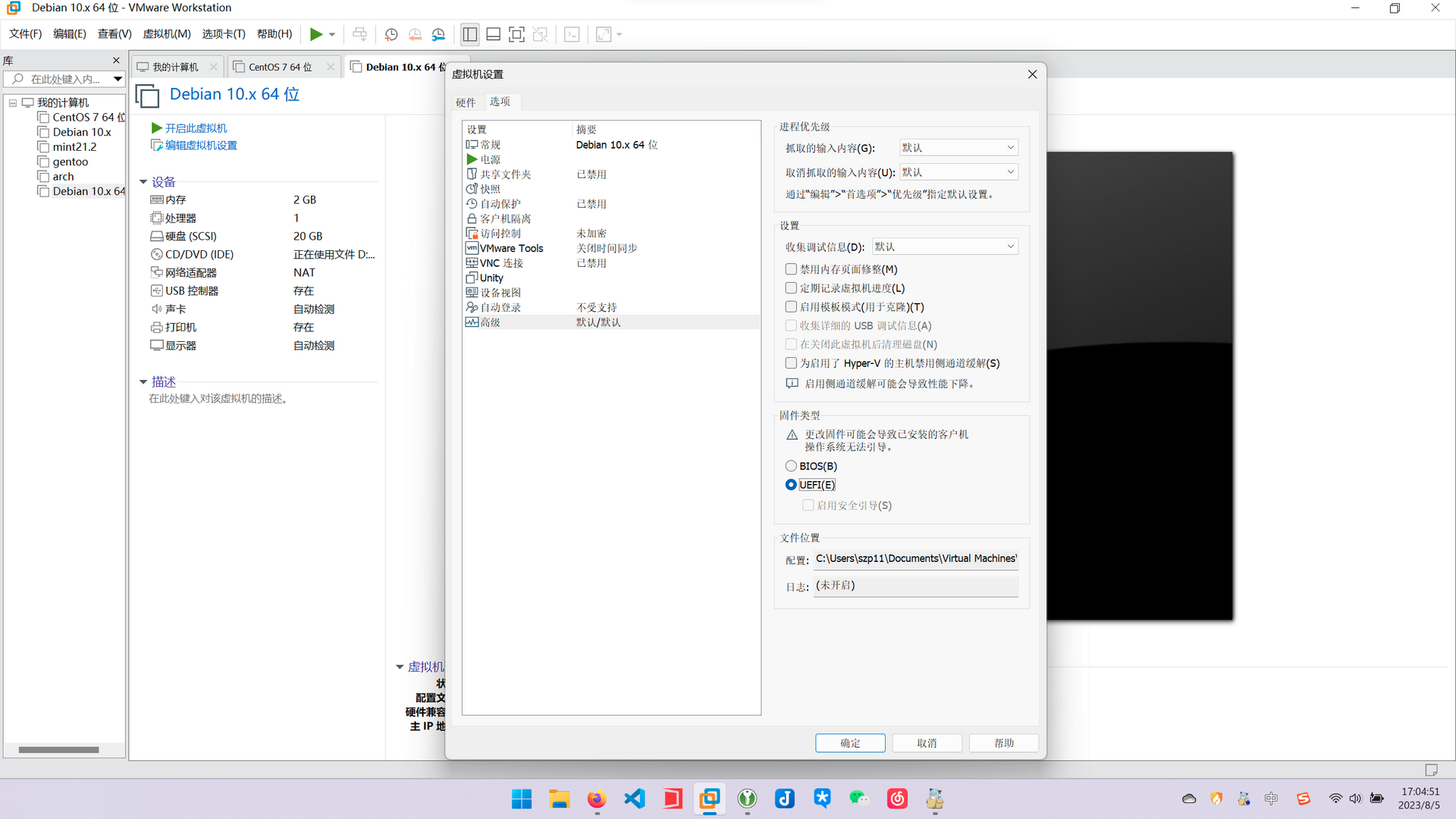The height and width of the screenshot is (819, 1456).
Task: Collapse 我的计算机 tree node
Action: pos(13,102)
